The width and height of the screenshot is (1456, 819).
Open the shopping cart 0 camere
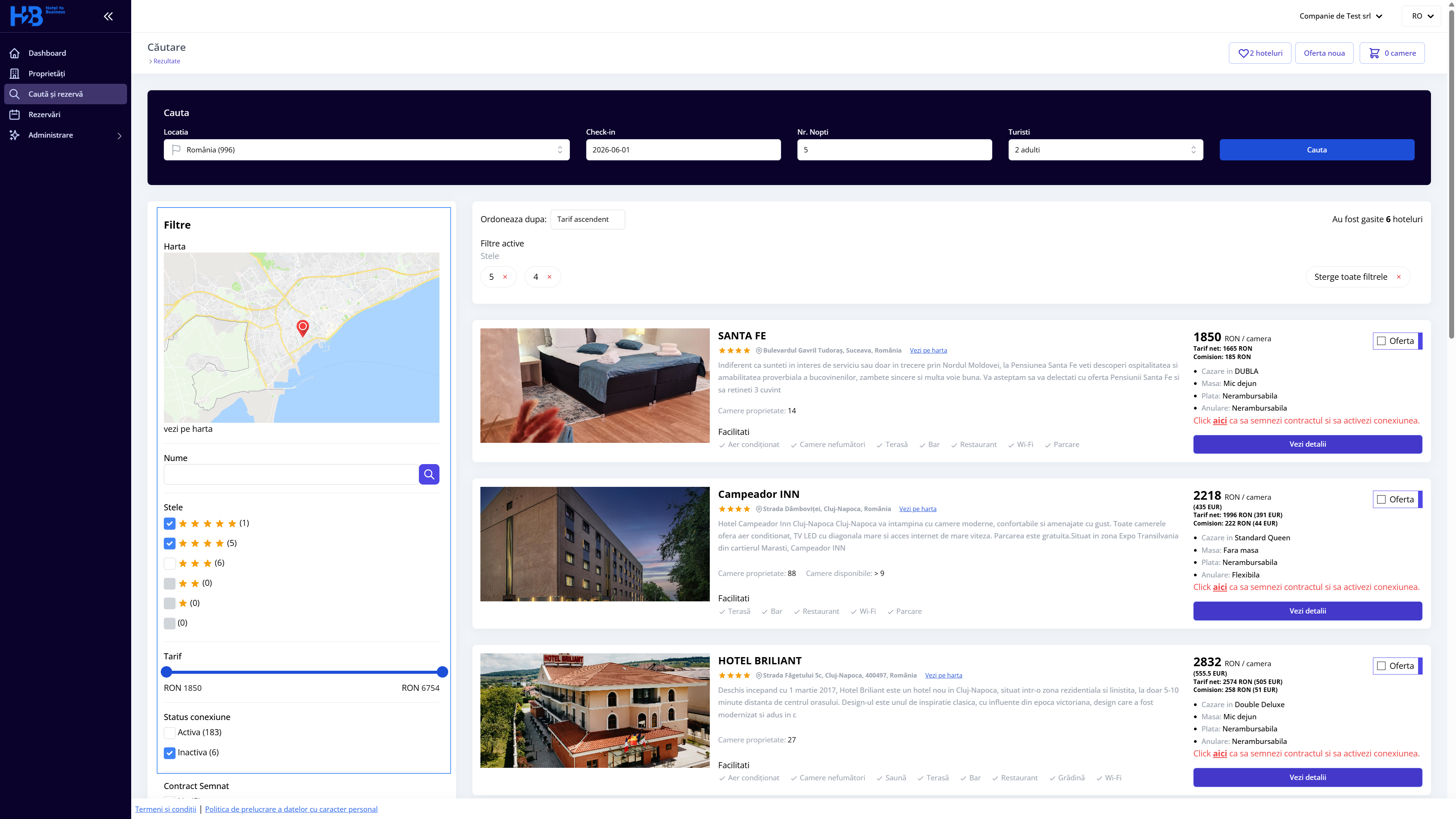coord(1392,53)
